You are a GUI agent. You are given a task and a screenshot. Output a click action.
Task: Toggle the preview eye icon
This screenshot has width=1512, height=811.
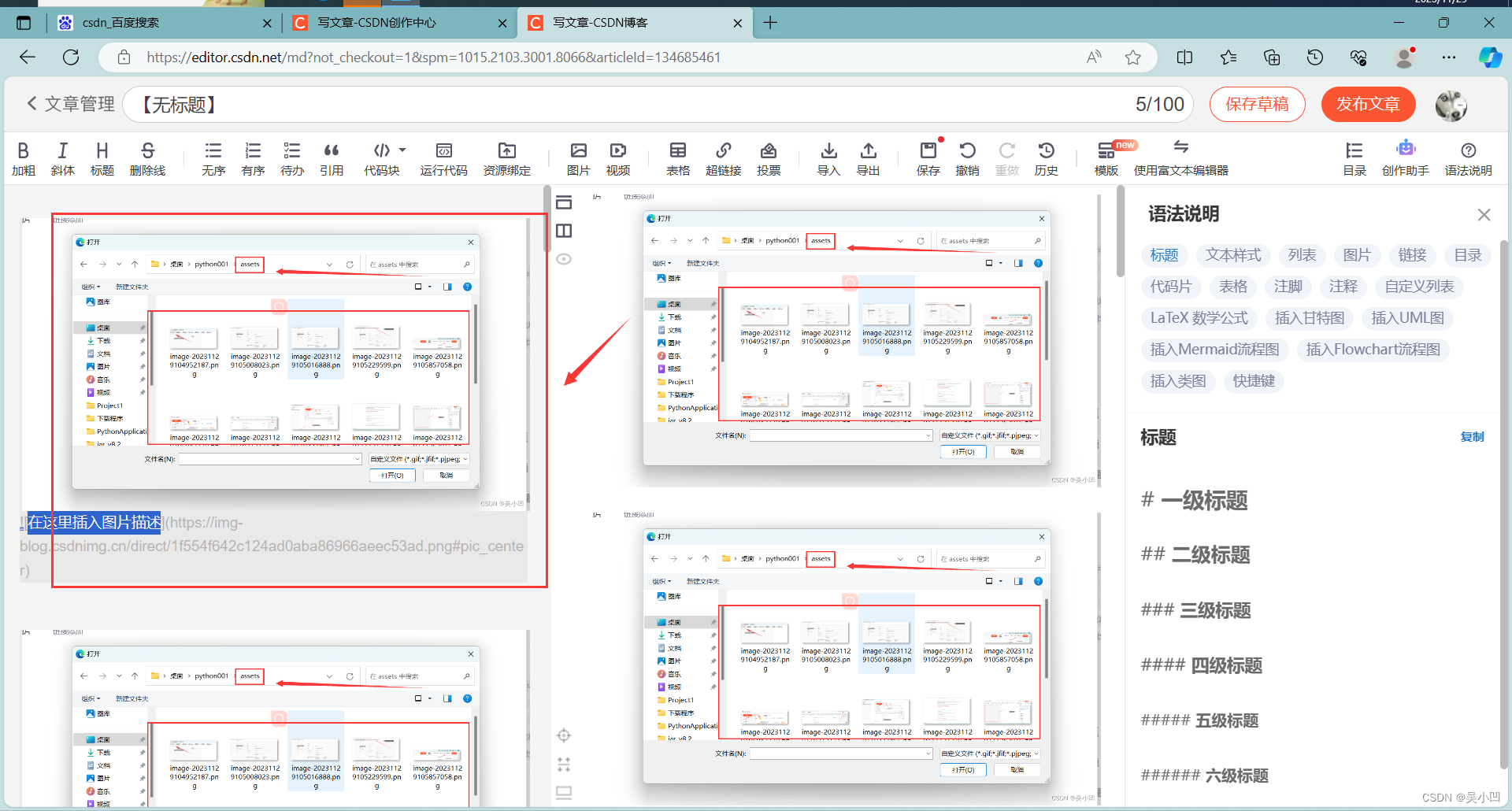[564, 259]
